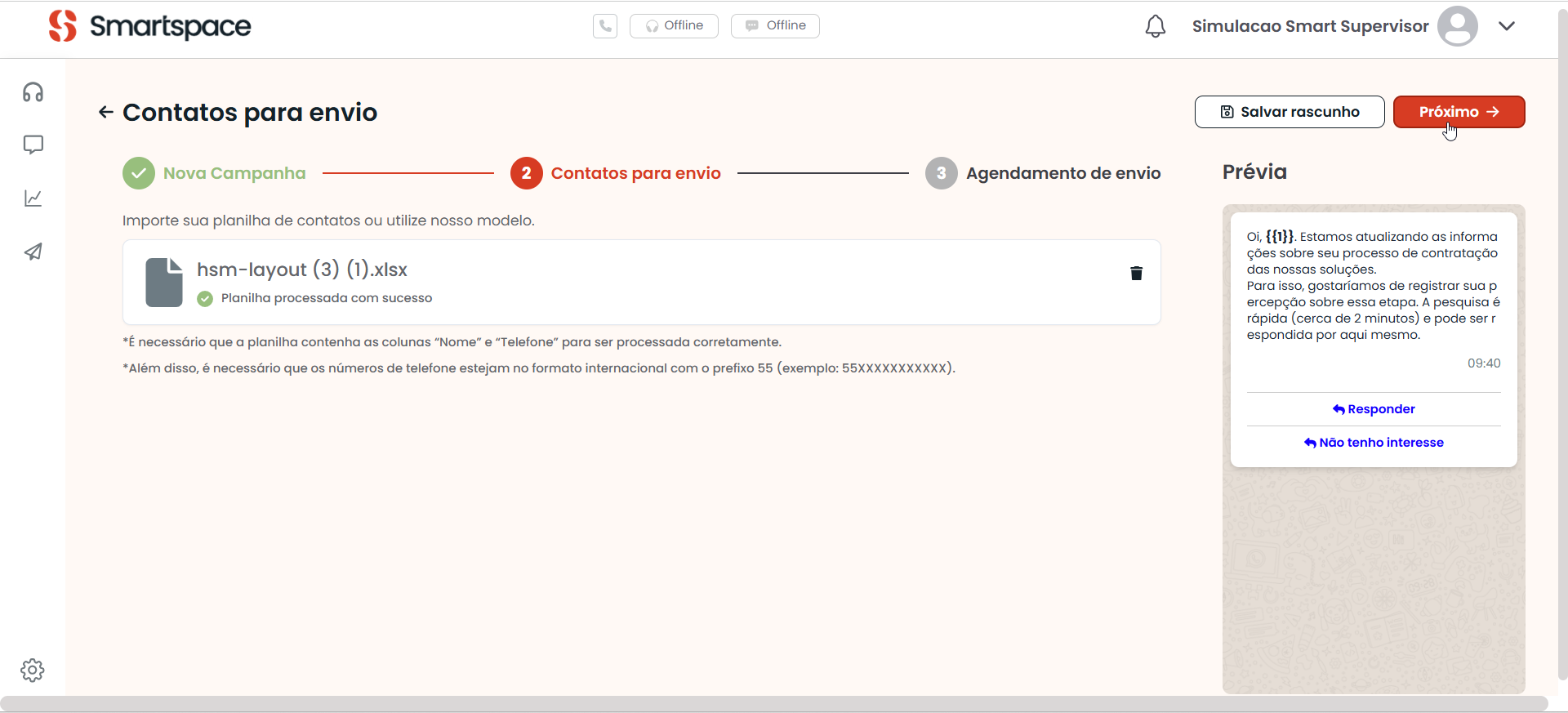
Task: Open the analytics chart icon in sidebar
Action: tap(33, 198)
